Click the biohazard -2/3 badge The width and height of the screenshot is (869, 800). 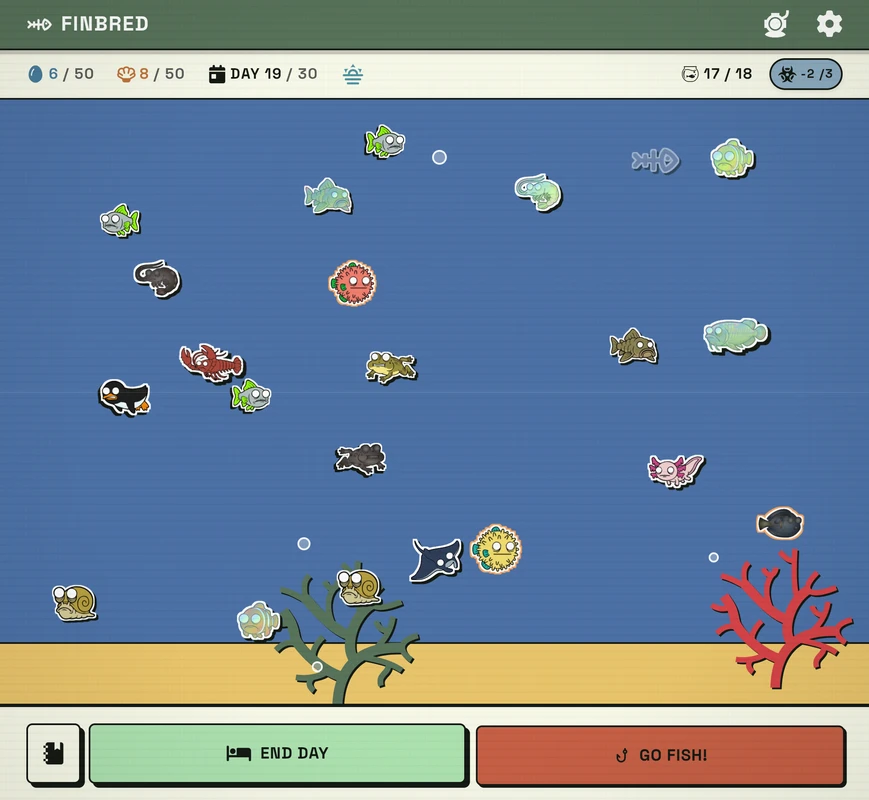(x=806, y=74)
